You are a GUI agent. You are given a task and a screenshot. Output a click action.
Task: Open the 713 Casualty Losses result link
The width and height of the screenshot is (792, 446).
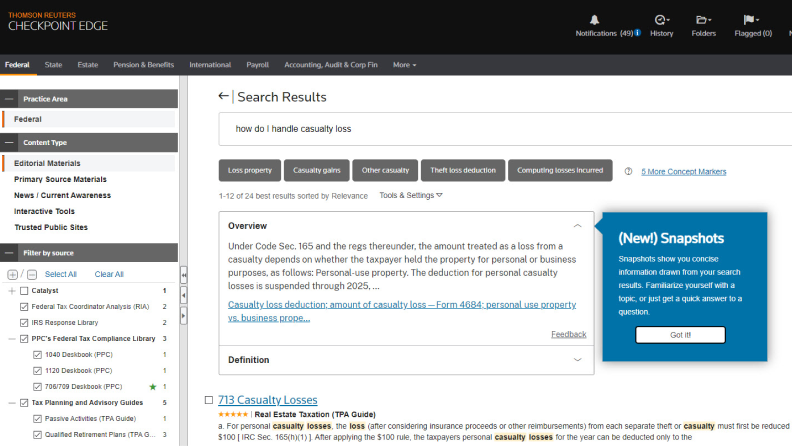tap(267, 400)
